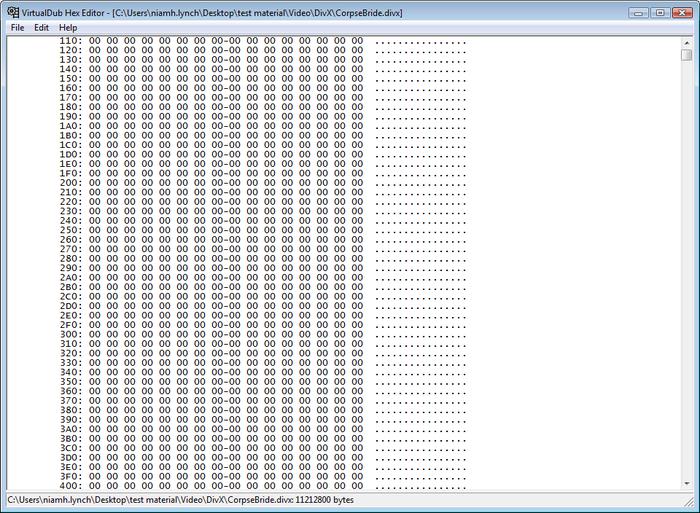Select offset label 1F0:

(71, 173)
